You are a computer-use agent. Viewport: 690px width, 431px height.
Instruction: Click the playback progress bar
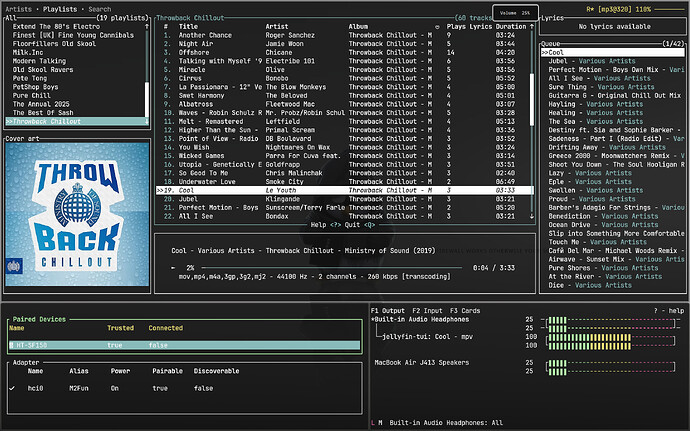[331, 268]
